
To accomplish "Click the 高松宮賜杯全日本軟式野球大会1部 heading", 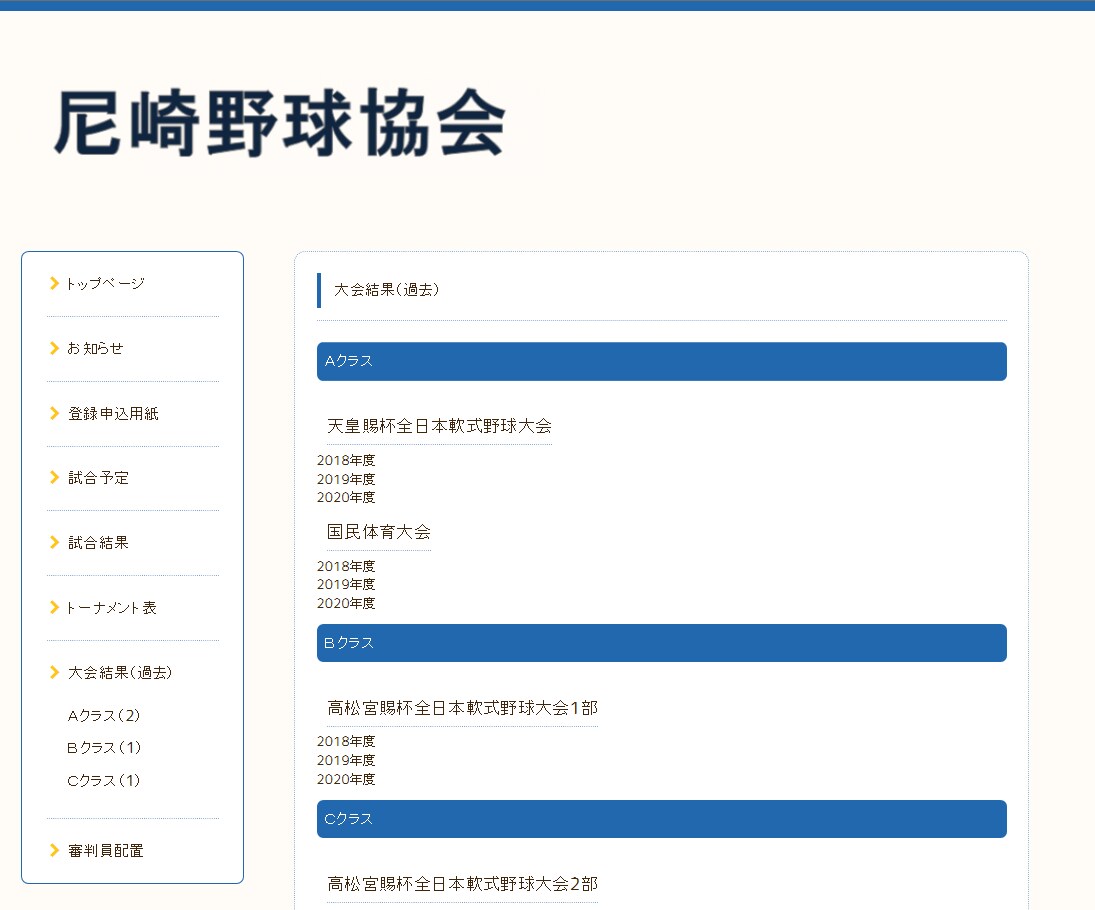I will coord(462,708).
